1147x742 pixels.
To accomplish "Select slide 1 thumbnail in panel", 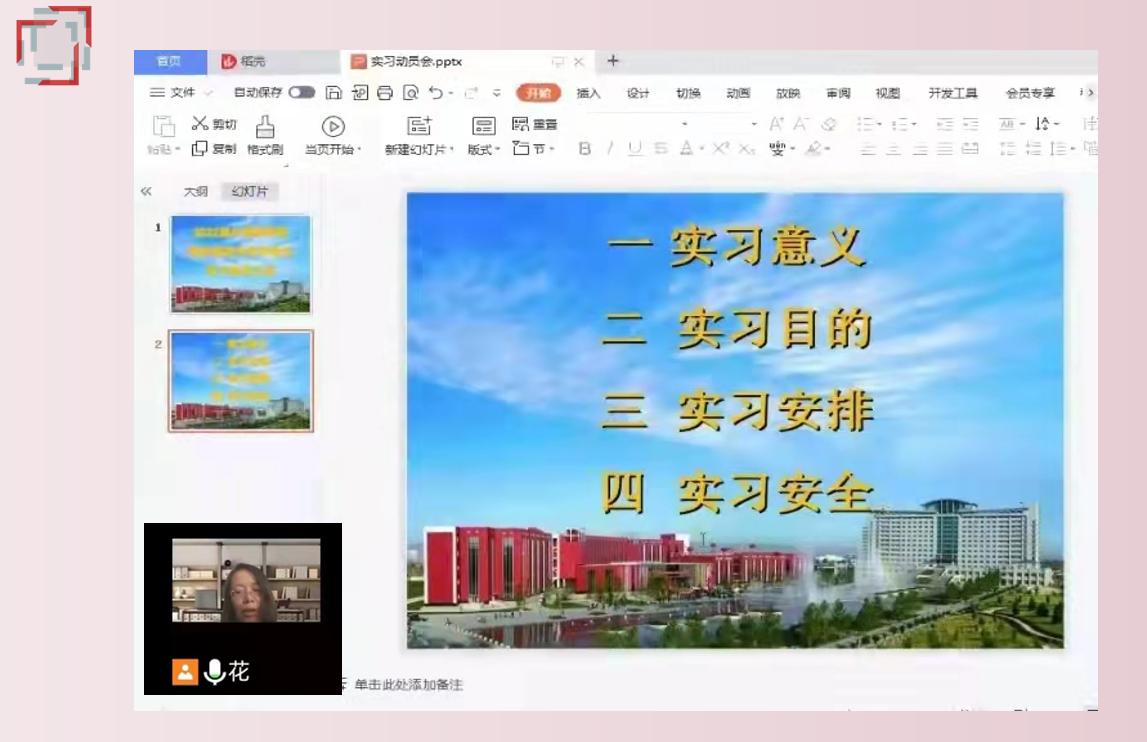I will [x=241, y=264].
